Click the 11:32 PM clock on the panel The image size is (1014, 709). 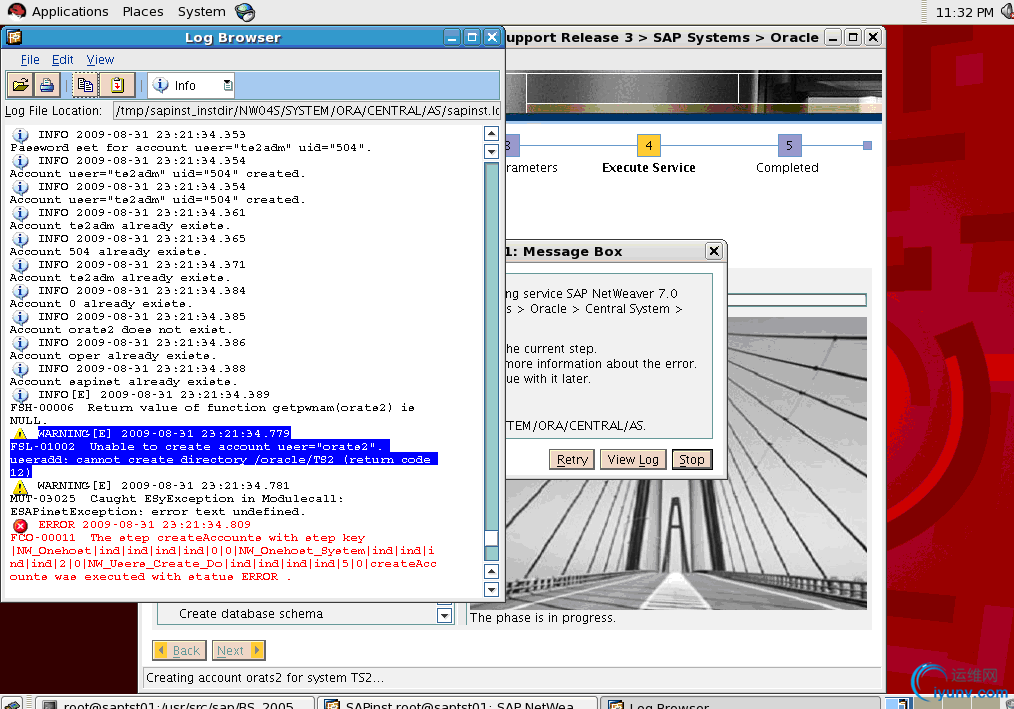click(964, 12)
